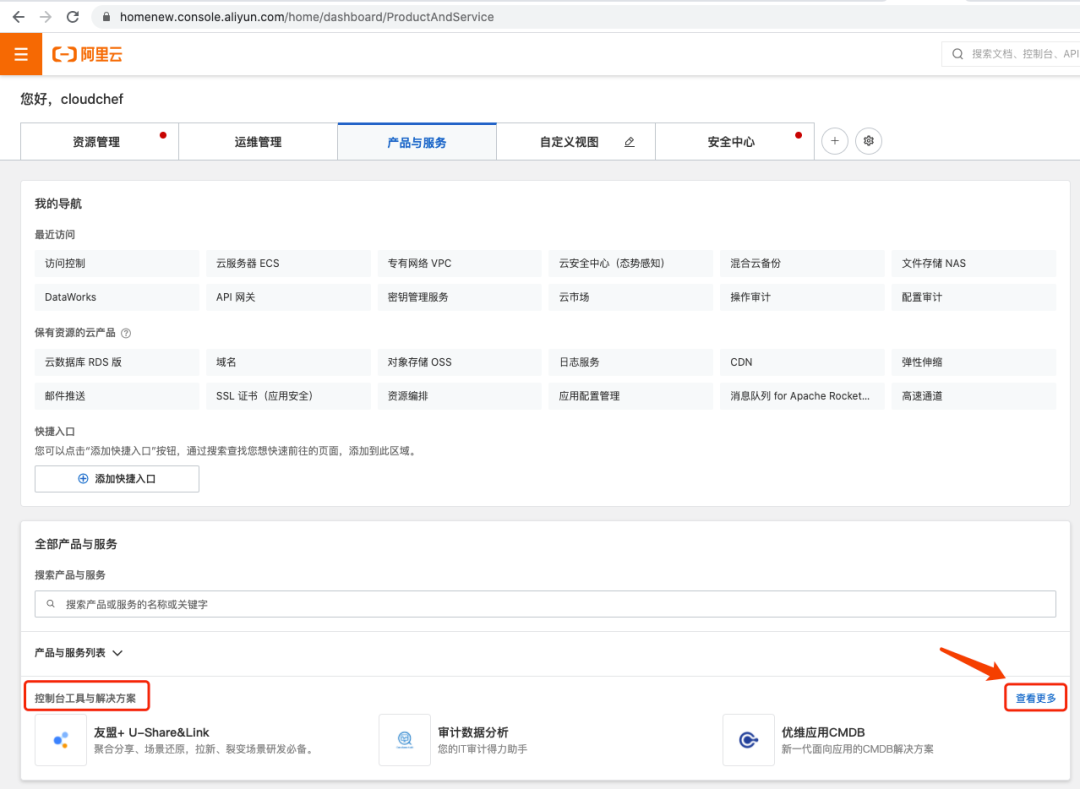The width and height of the screenshot is (1080, 789).
Task: Open 专有网络 VPC
Action: (459, 263)
